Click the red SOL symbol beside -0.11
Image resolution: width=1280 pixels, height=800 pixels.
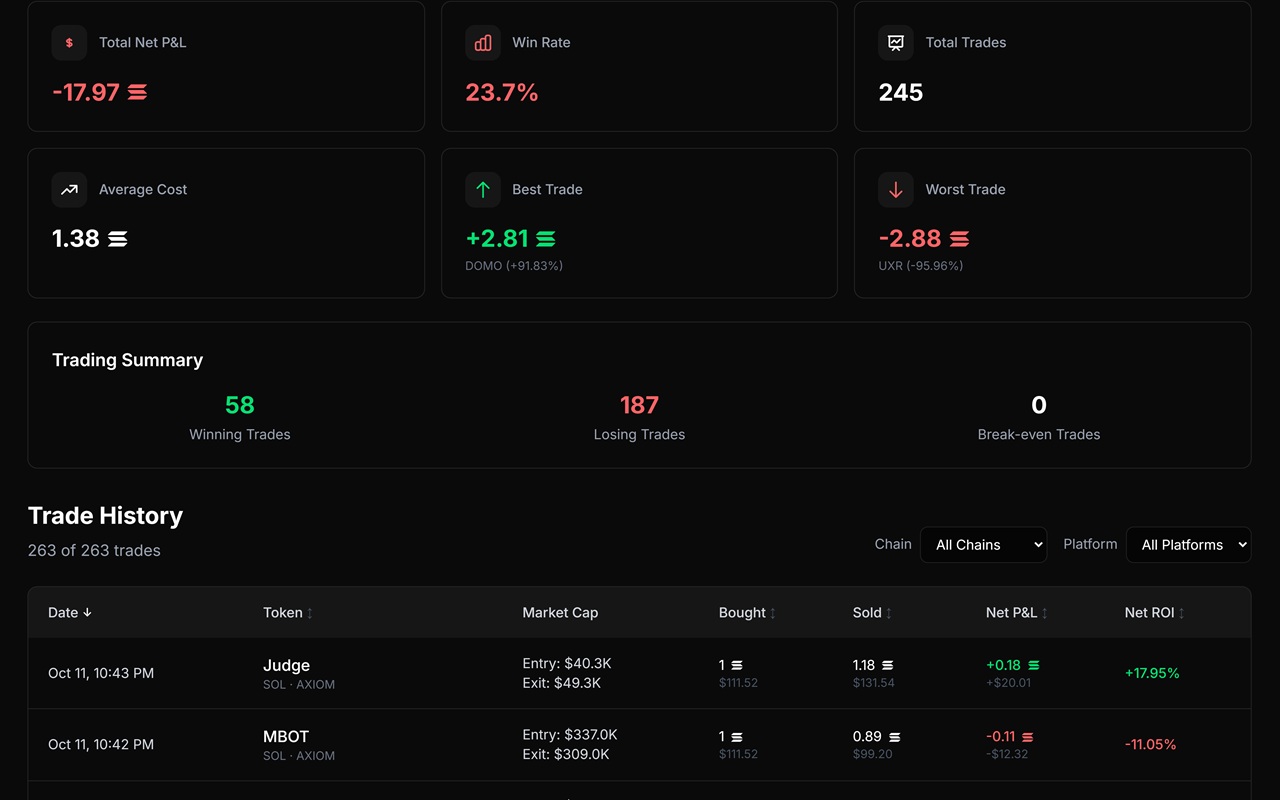coord(1028,737)
